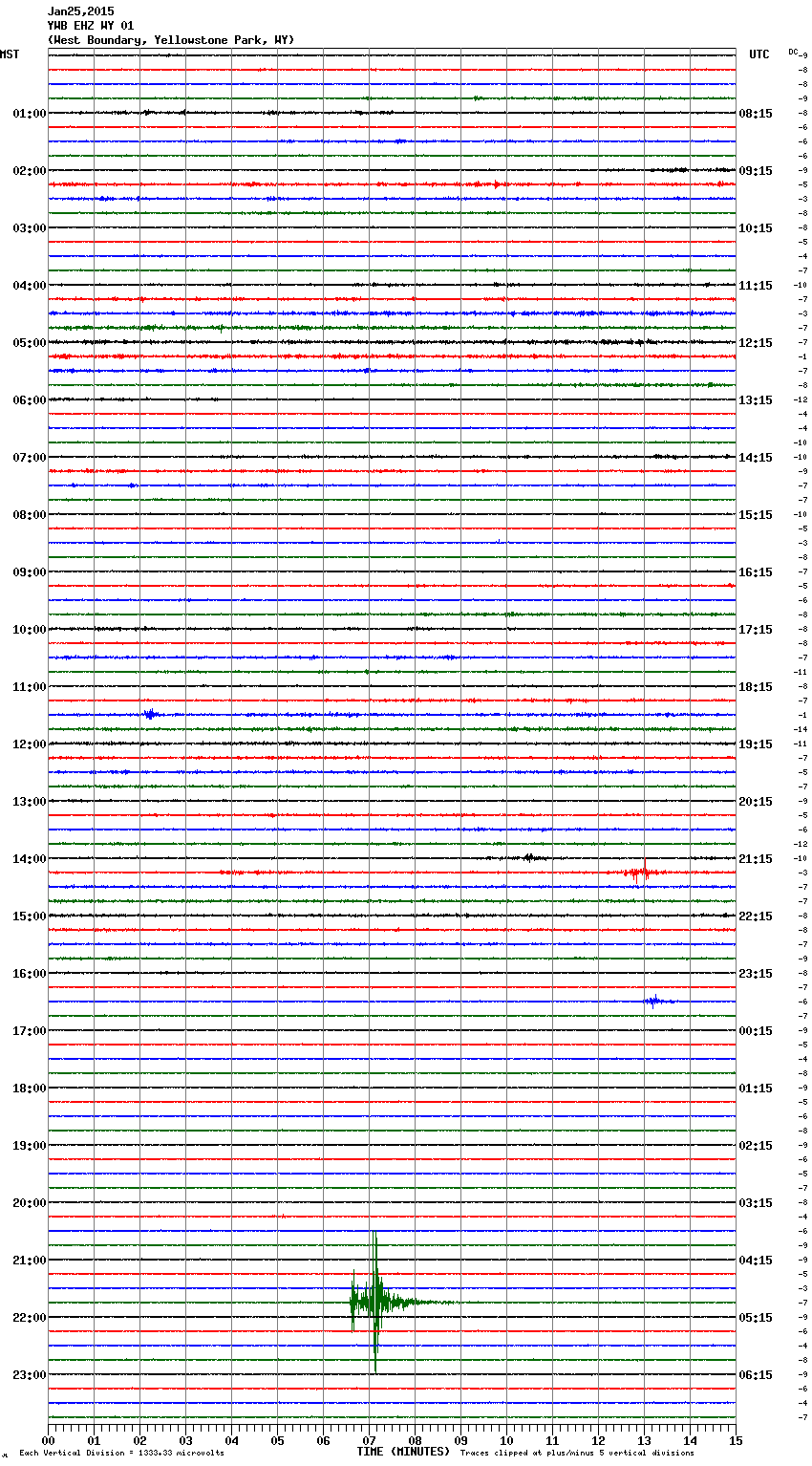The height and width of the screenshot is (1466, 812).
Task: Select the '01:00' MST time label
Action: [x=30, y=114]
